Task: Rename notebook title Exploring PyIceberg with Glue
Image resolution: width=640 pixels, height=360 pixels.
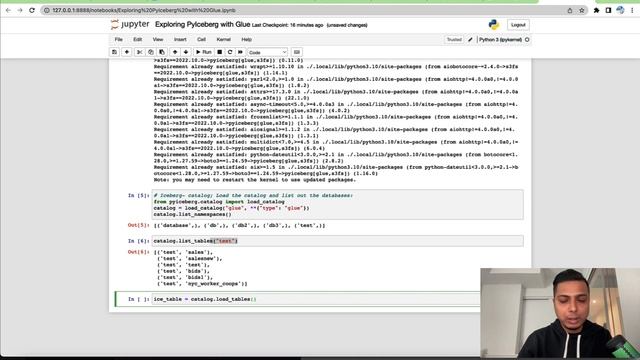Action: pos(202,24)
